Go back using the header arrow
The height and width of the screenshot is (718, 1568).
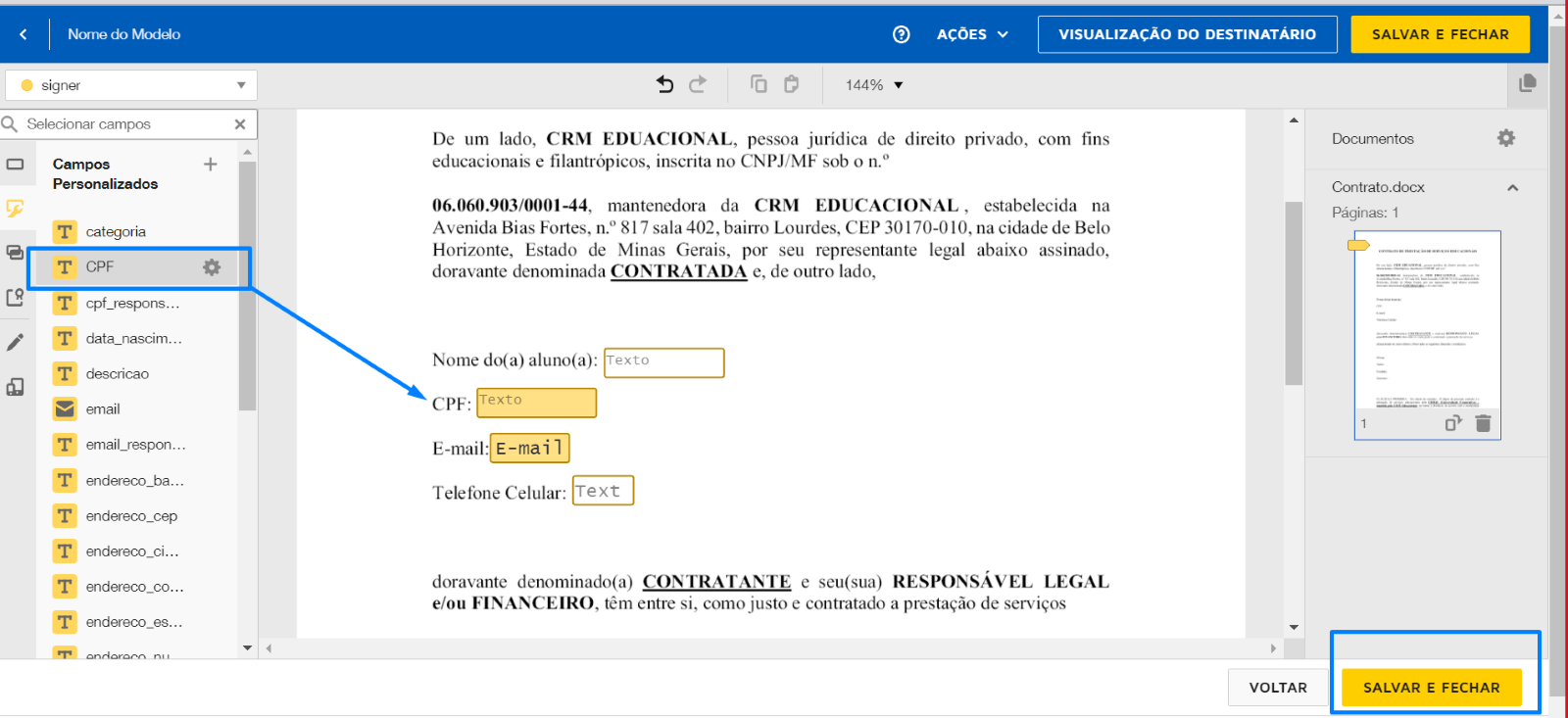coord(24,34)
